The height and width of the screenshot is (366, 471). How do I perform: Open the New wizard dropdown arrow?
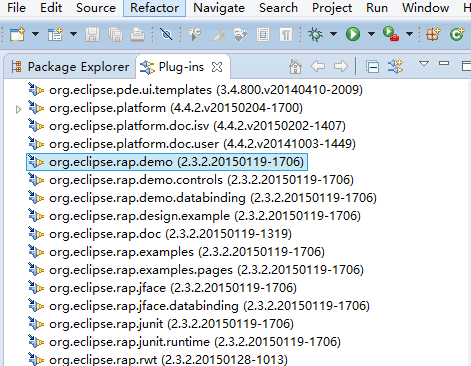click(35, 34)
